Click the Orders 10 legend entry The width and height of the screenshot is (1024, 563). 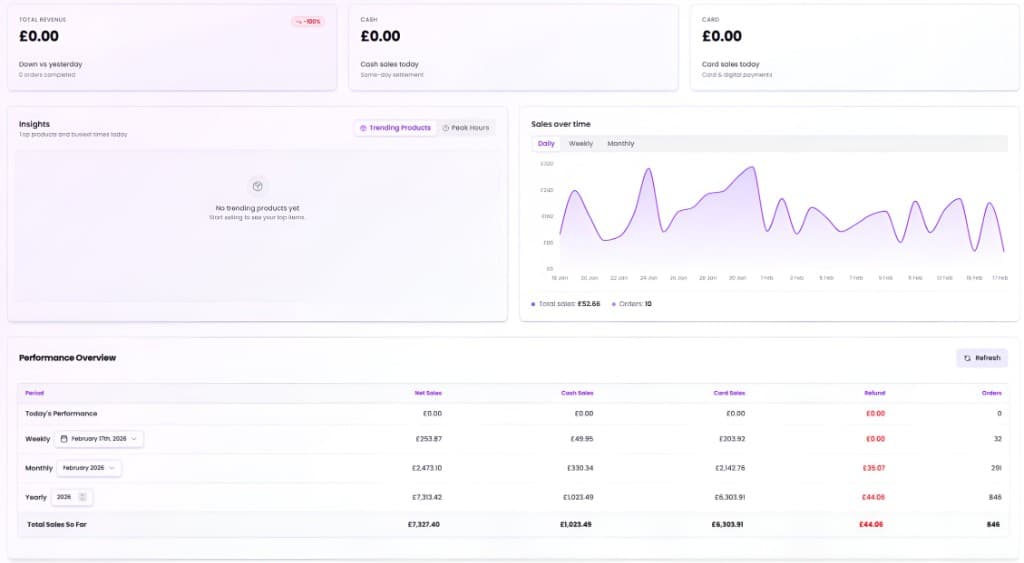tap(632, 304)
